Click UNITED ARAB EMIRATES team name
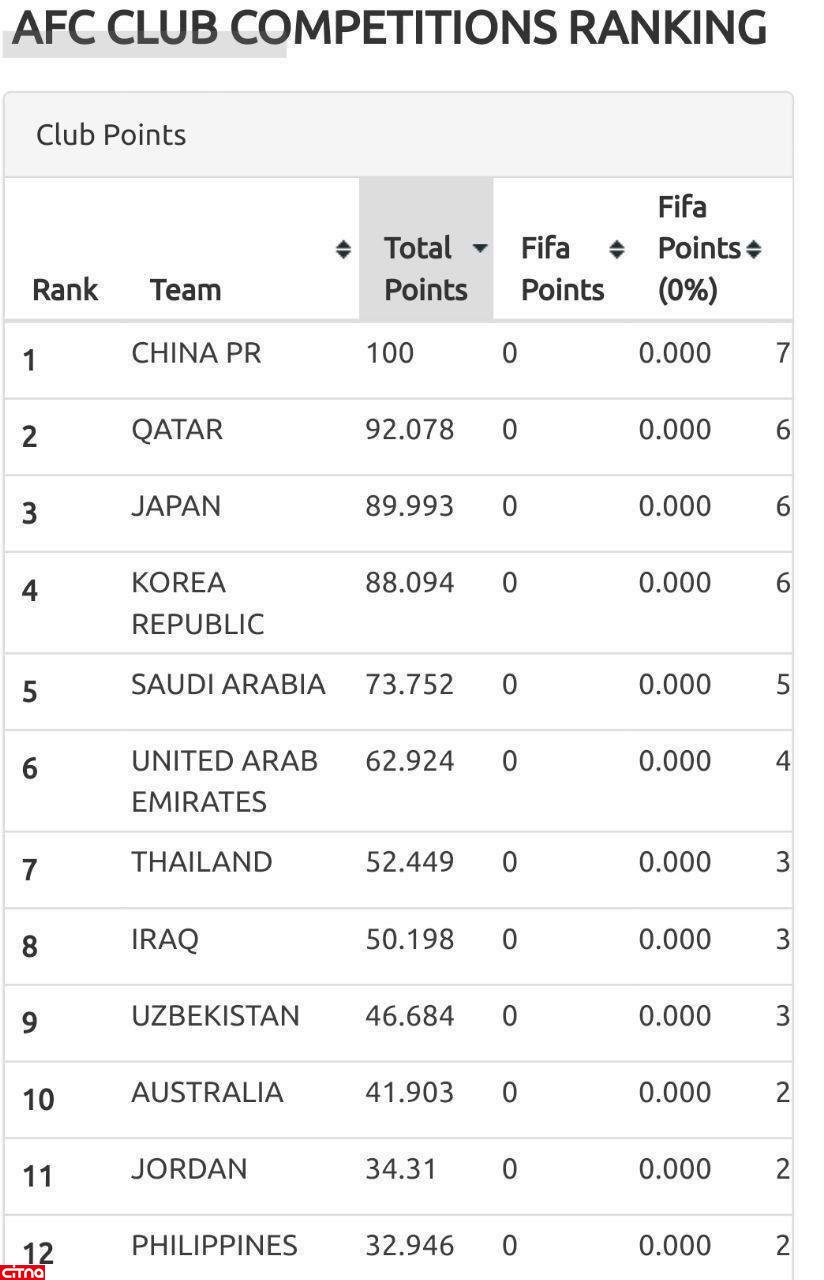Viewport: 824px width, 1280px height. (224, 781)
